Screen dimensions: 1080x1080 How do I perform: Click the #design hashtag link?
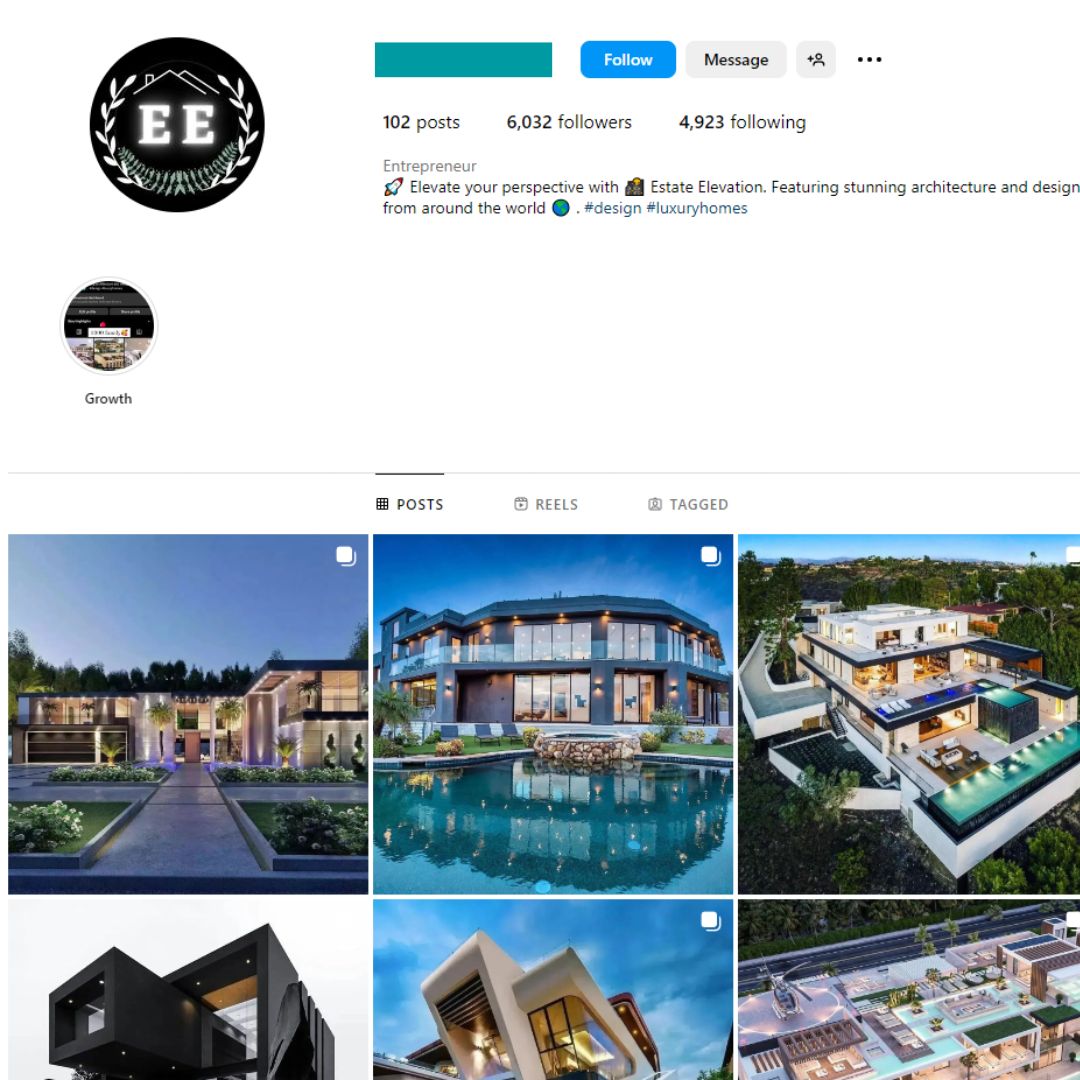[612, 208]
